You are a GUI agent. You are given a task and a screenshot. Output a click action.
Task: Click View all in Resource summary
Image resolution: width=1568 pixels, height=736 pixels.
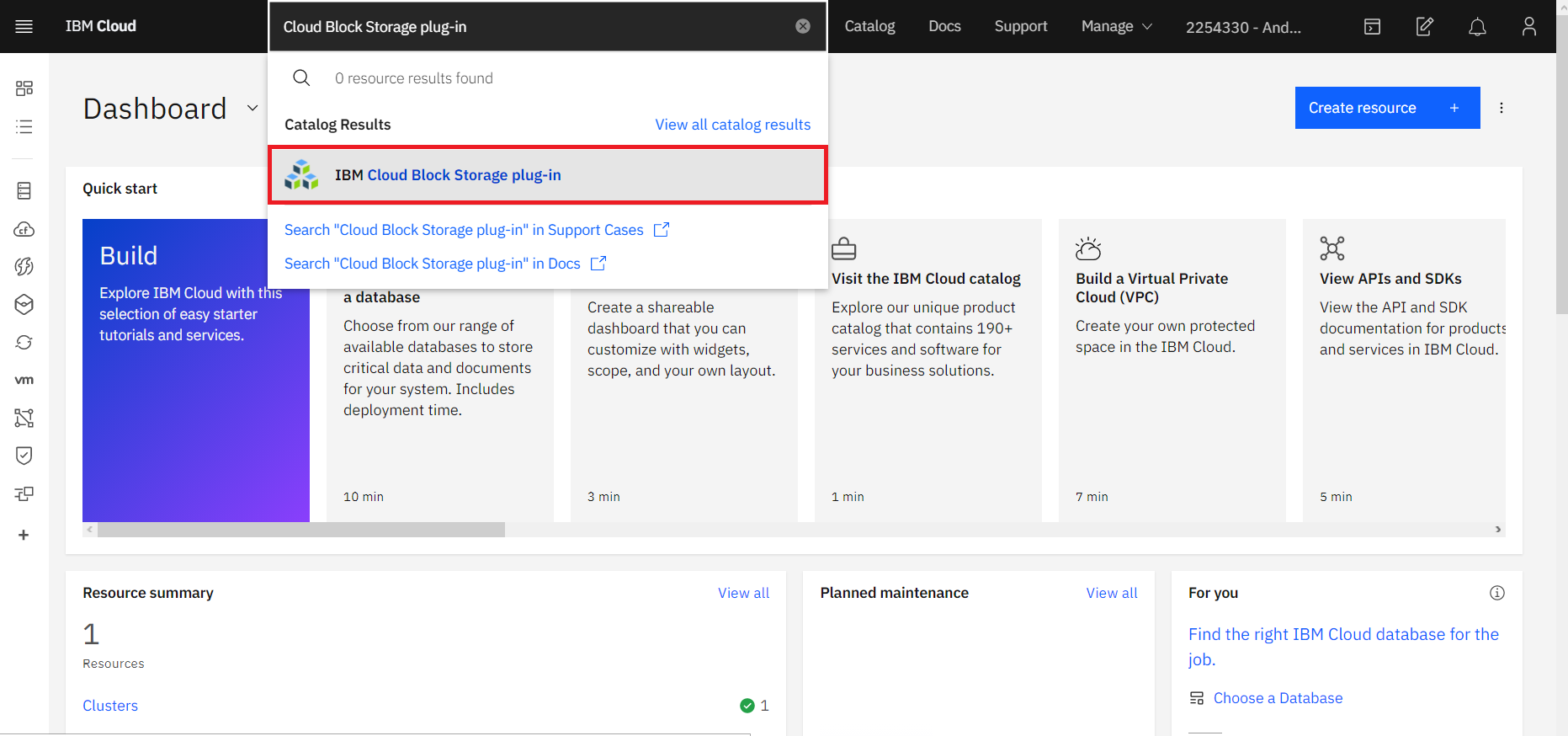pyautogui.click(x=743, y=593)
